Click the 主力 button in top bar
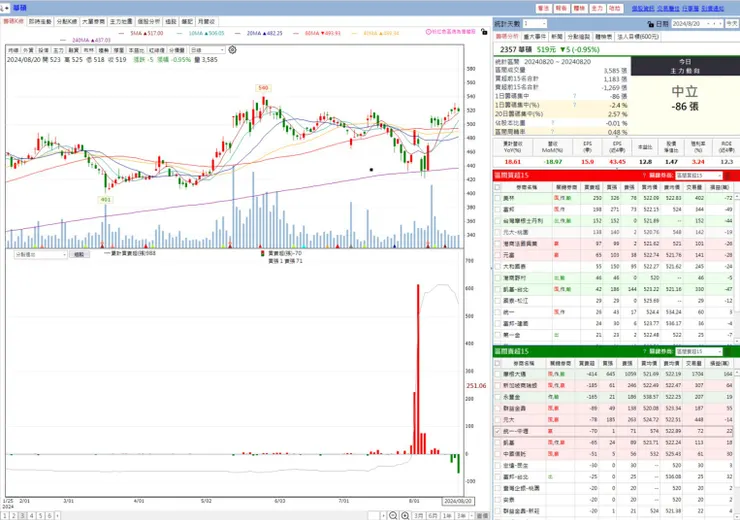The height and width of the screenshot is (520, 740). pos(597,8)
